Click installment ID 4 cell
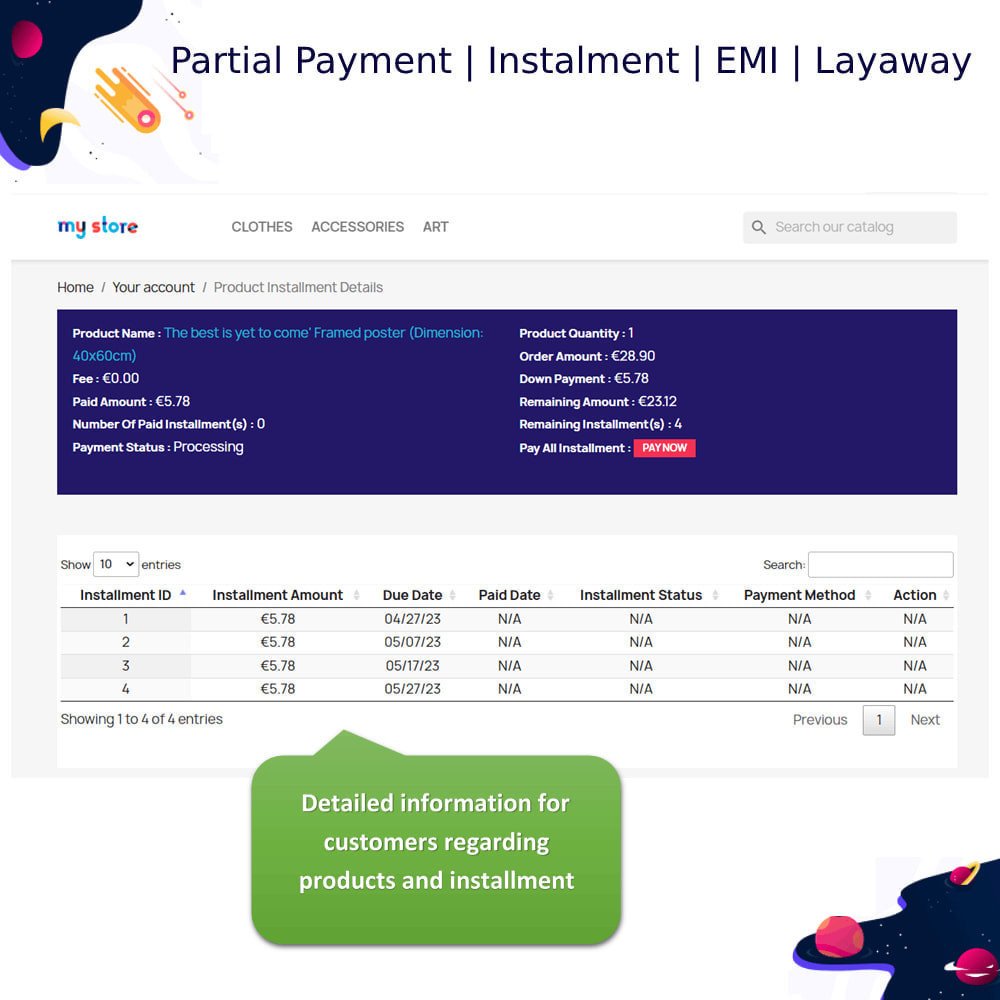 126,689
